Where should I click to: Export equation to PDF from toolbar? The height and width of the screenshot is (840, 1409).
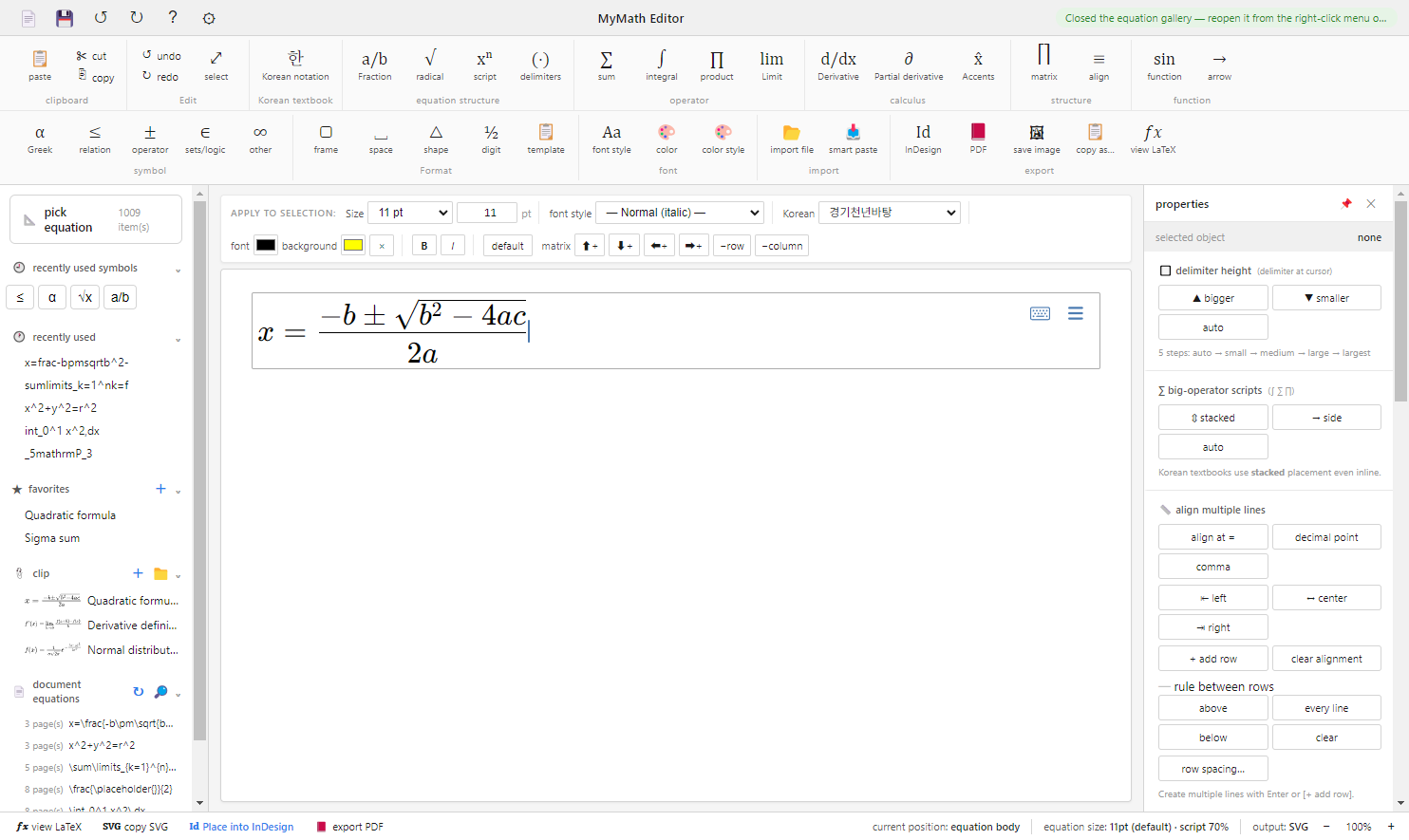978,139
